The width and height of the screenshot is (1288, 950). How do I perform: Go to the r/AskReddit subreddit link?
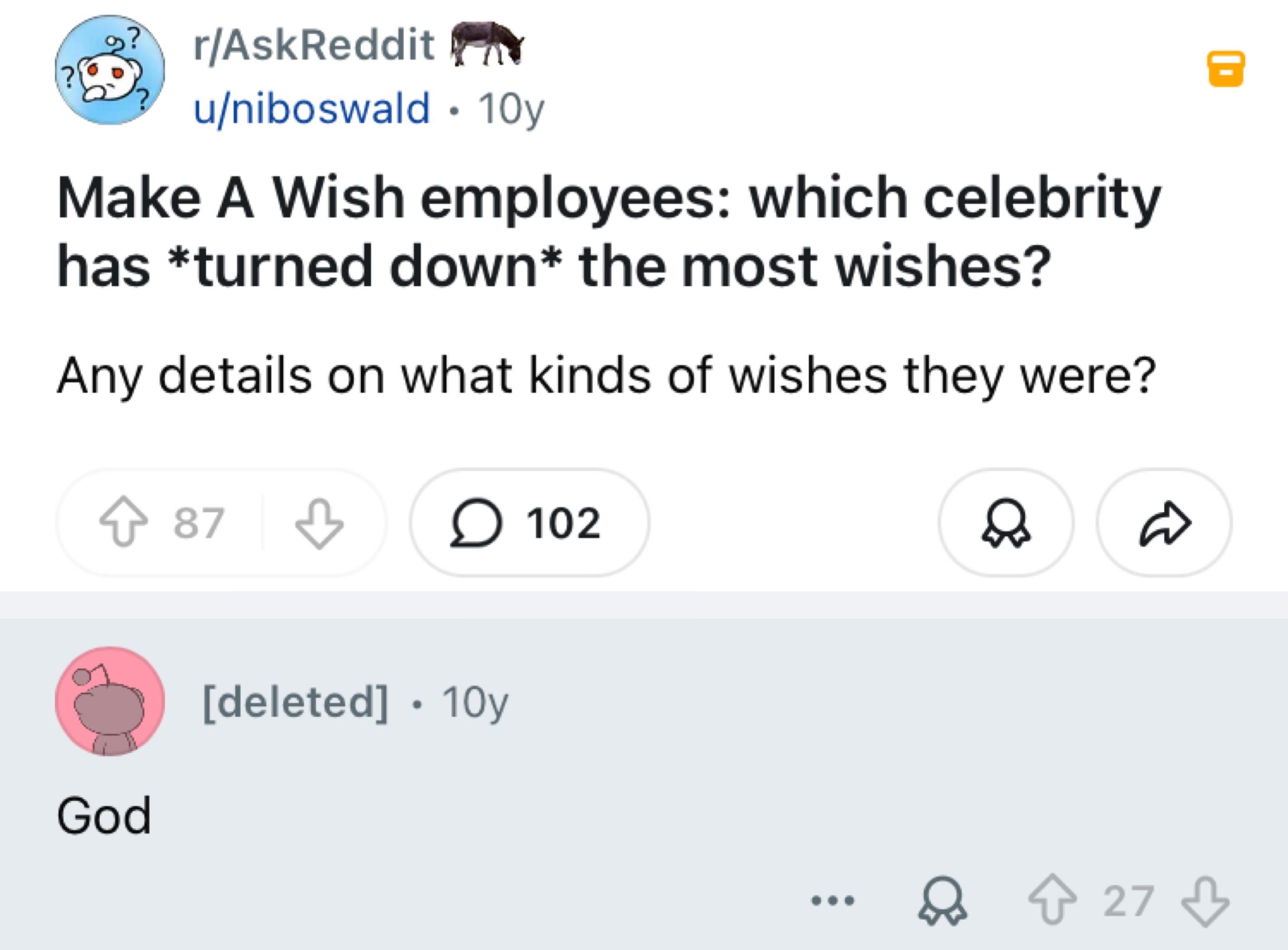314,45
